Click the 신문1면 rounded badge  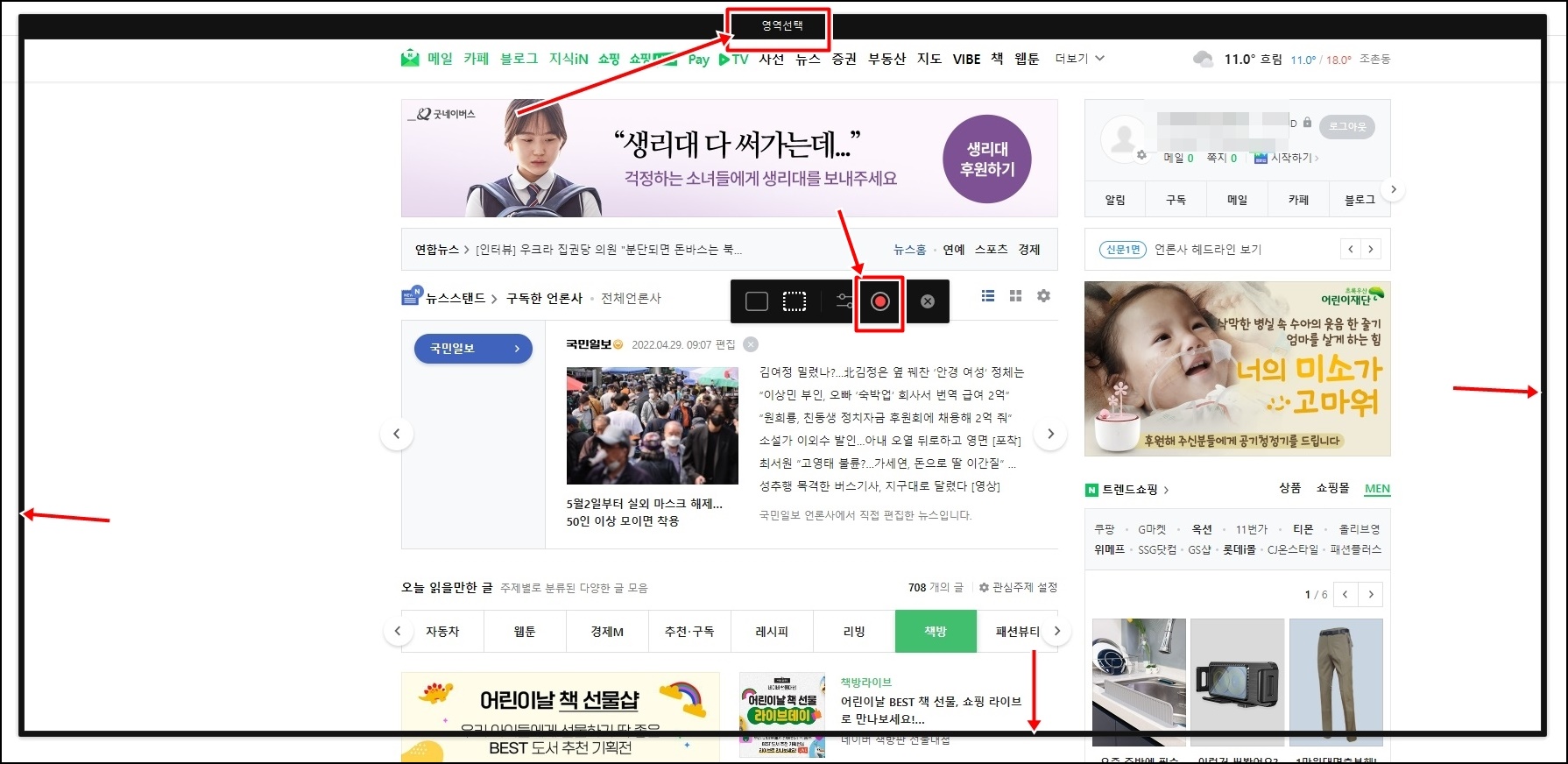pos(1123,250)
